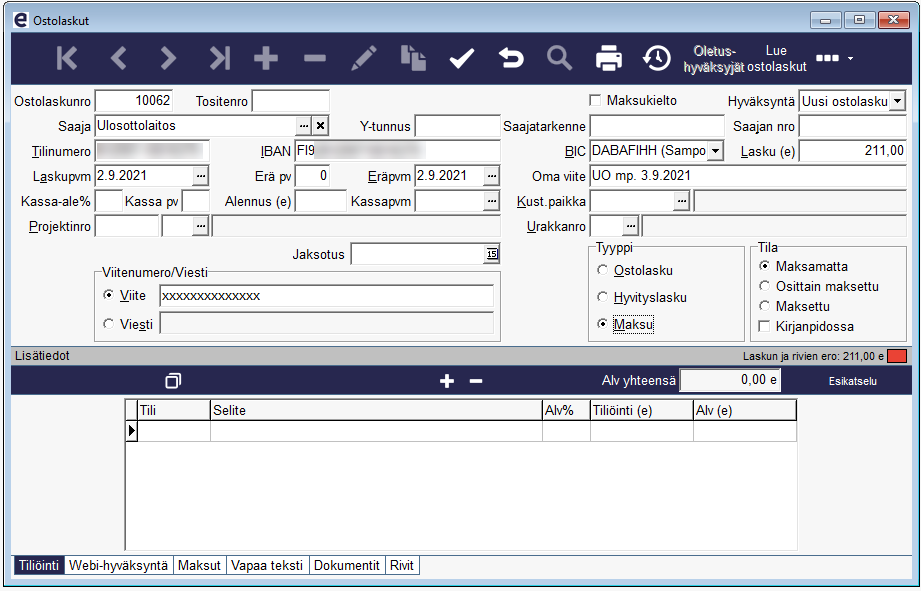Switch to the Webi-hyväksyntä tab
The image size is (921, 591).
(x=118, y=565)
